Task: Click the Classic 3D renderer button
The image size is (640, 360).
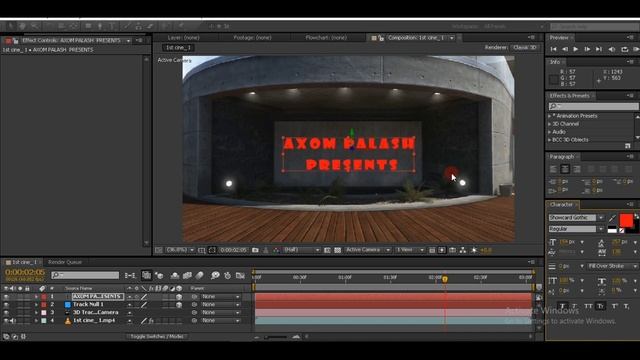Action: (525, 47)
